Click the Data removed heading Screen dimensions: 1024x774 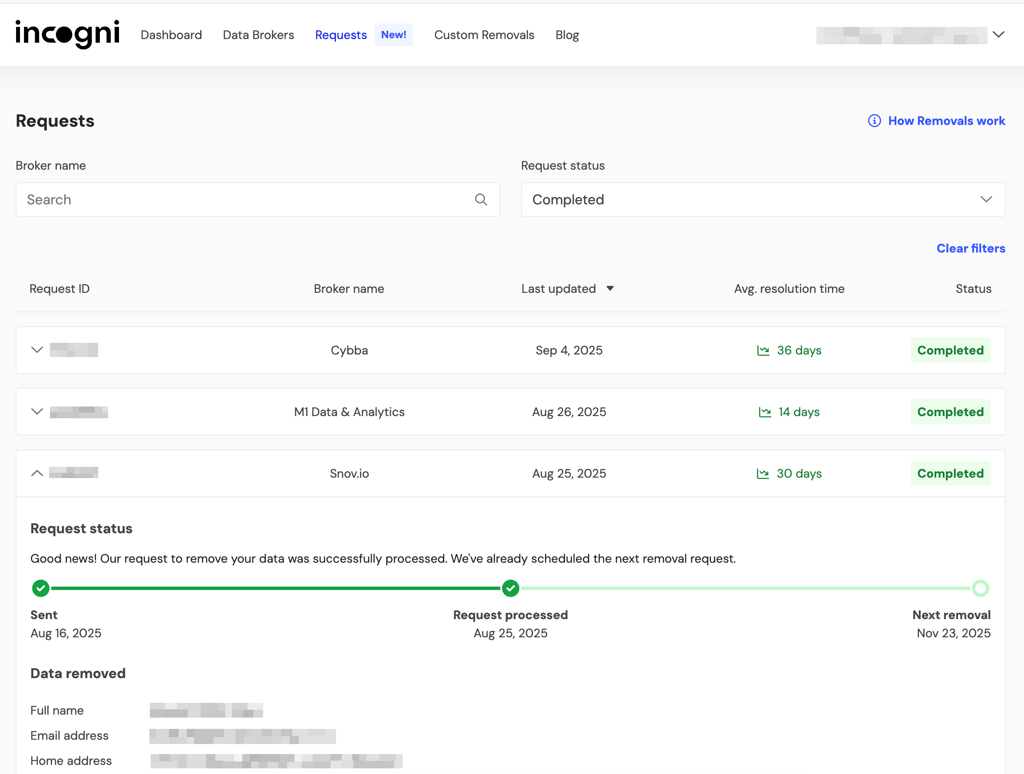coord(78,673)
